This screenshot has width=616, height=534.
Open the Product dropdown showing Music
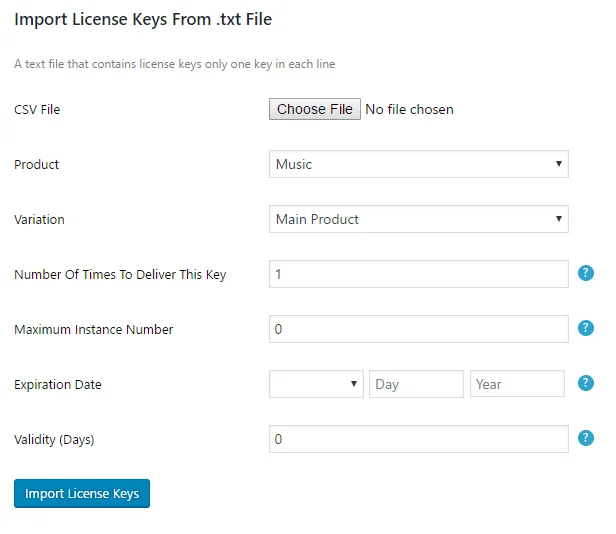[418, 164]
